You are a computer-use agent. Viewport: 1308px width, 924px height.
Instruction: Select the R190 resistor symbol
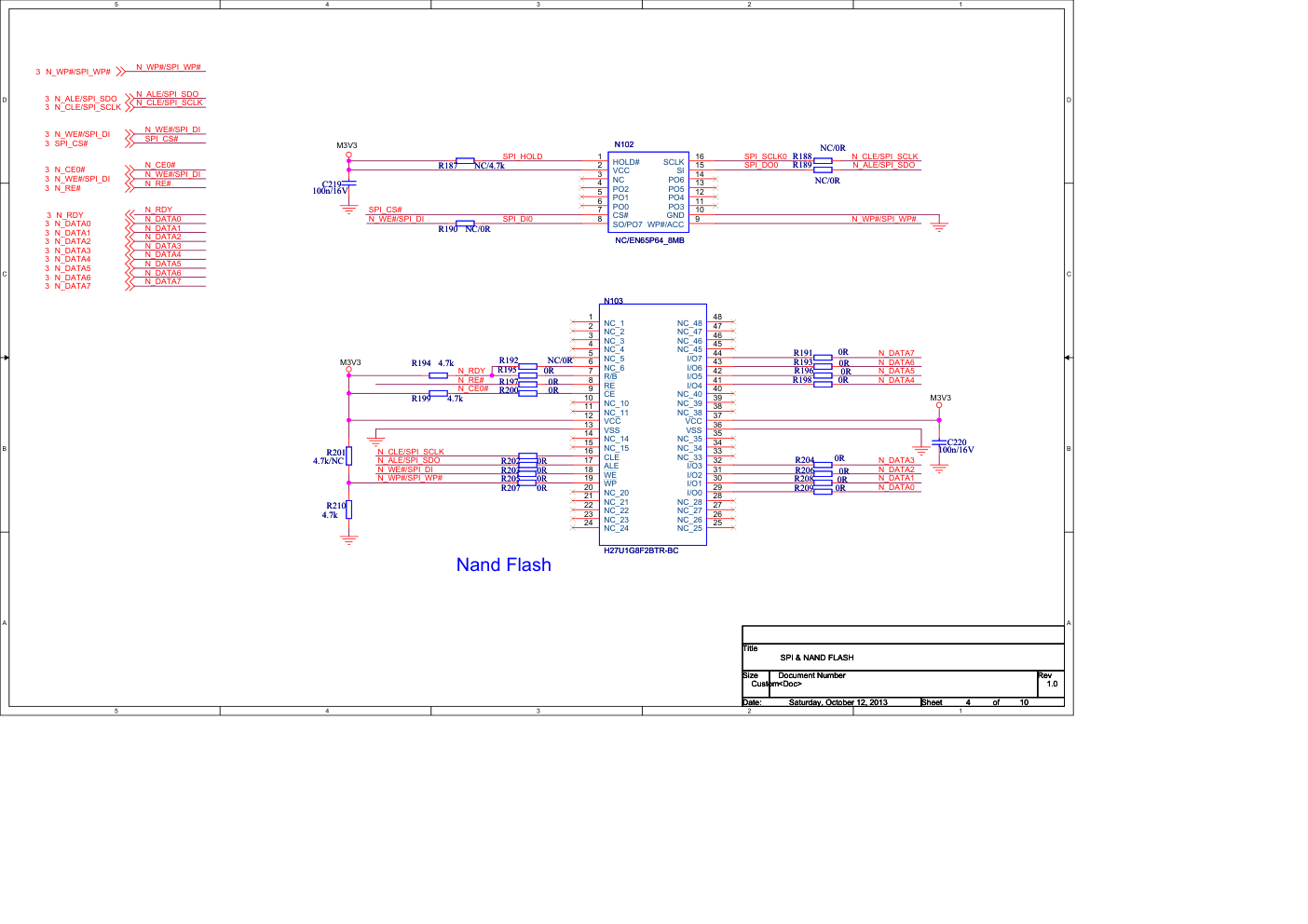point(465,224)
